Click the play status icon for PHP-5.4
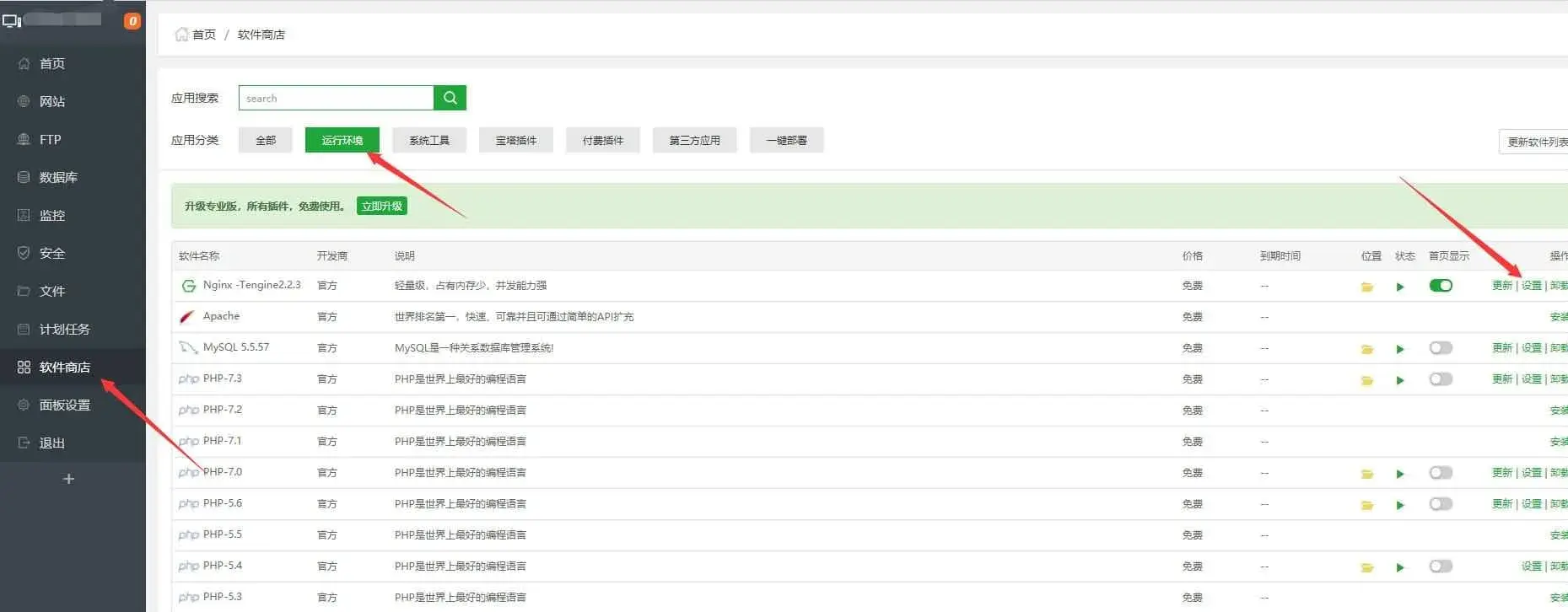Viewport: 1568px width, 612px height. [x=1400, y=567]
